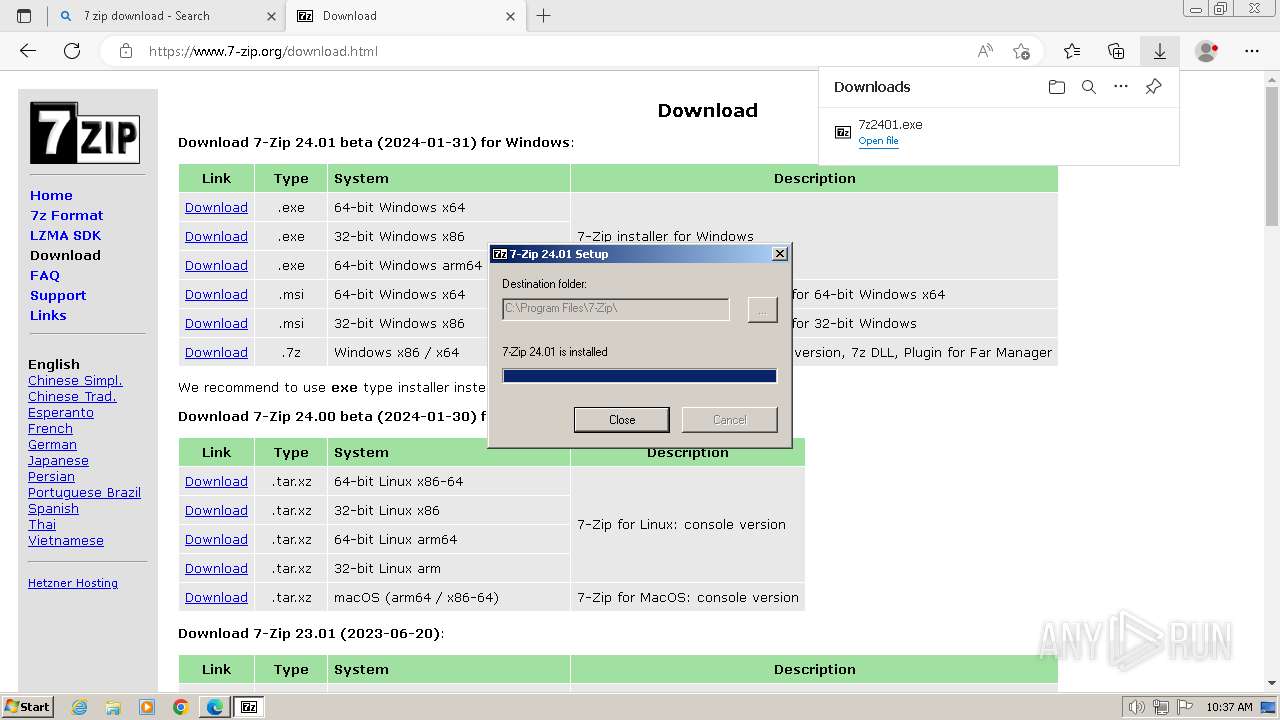
Task: Open the Start menu
Action: pos(28,707)
